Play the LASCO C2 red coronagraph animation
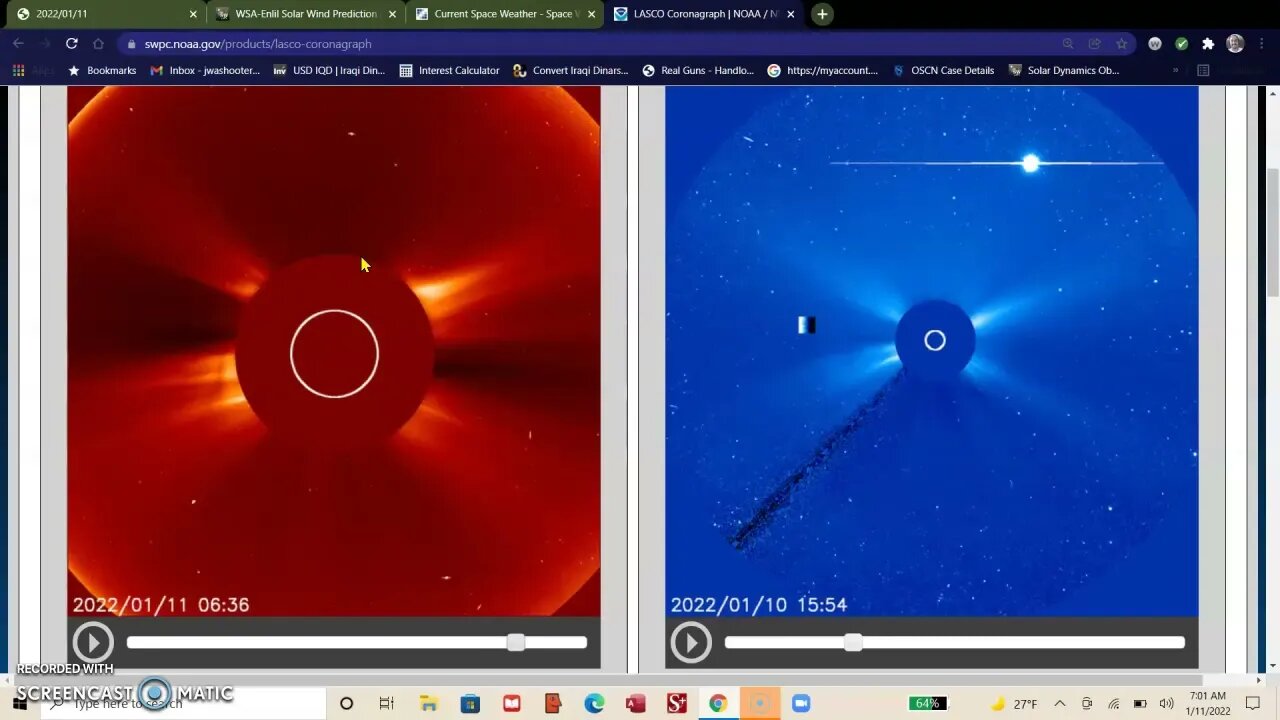This screenshot has height=720, width=1280. pyautogui.click(x=93, y=642)
